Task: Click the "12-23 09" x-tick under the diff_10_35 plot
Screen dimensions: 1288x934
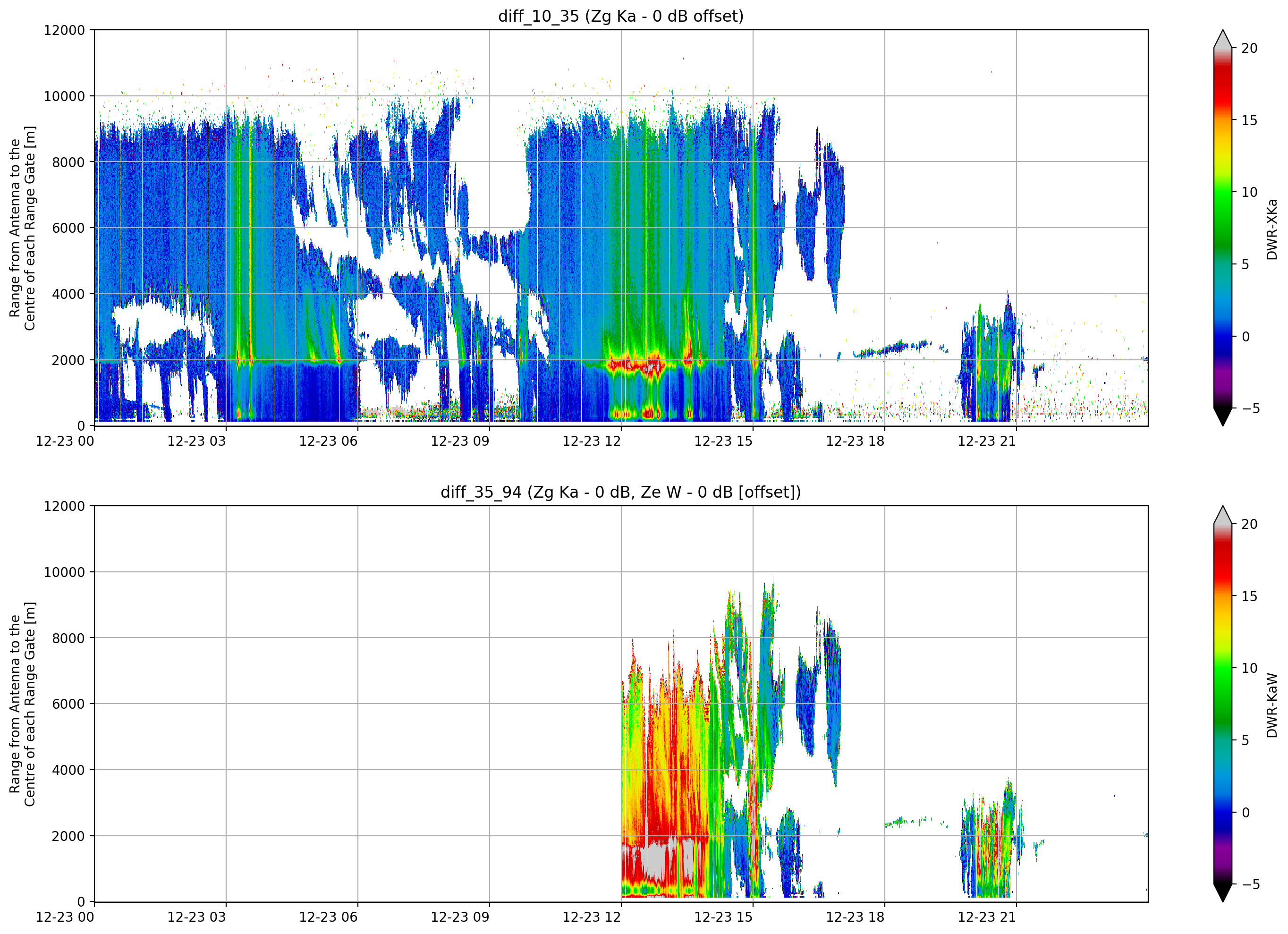Action: 460,442
